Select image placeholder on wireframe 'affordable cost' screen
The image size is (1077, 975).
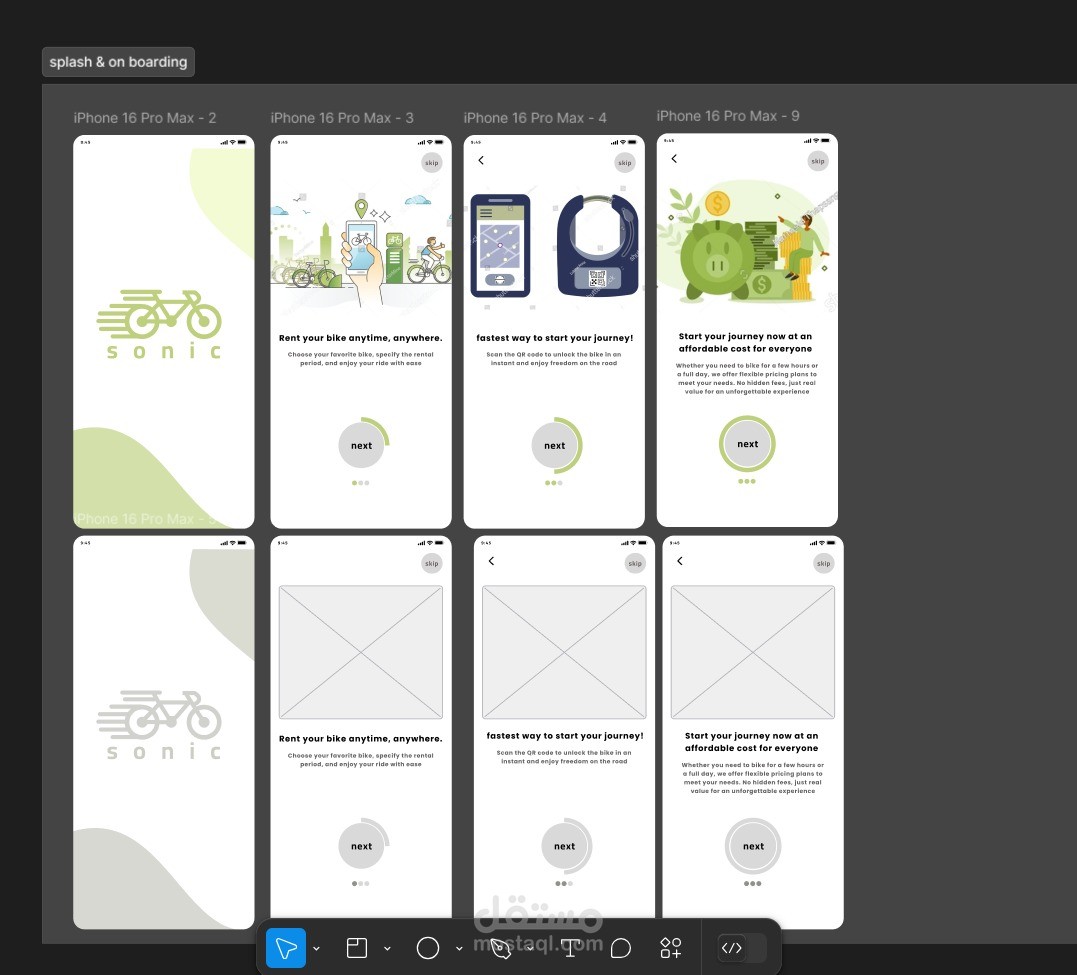click(x=753, y=652)
